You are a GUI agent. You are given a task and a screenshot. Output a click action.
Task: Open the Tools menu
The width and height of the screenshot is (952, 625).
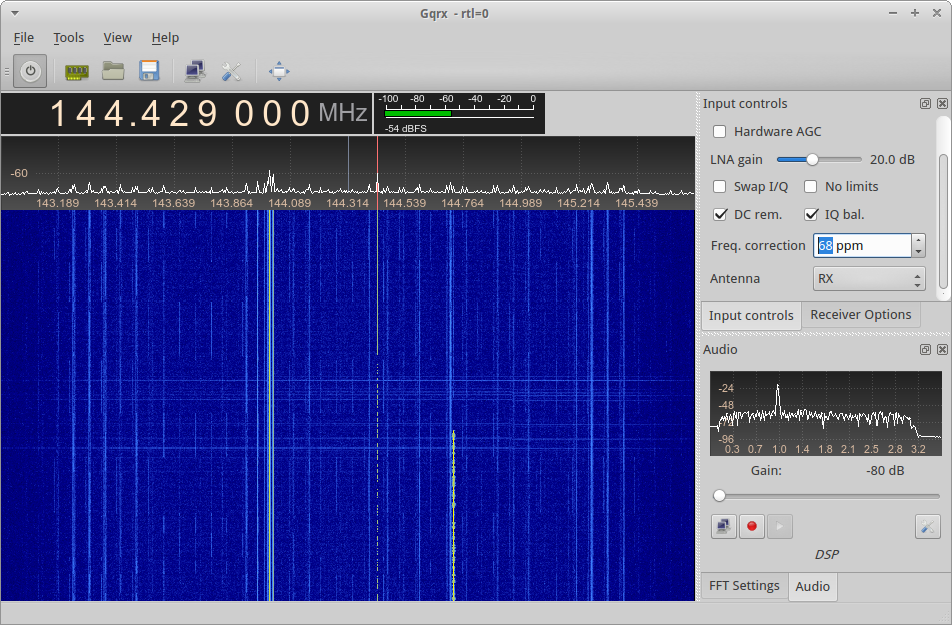click(x=69, y=38)
